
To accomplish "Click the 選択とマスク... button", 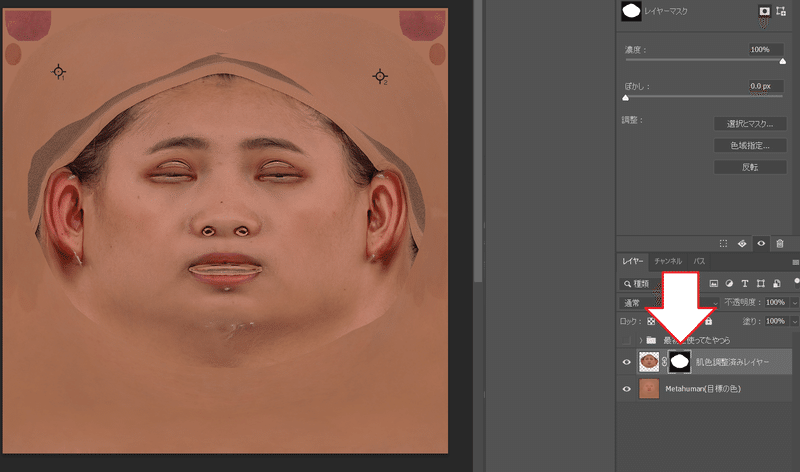I will point(749,124).
